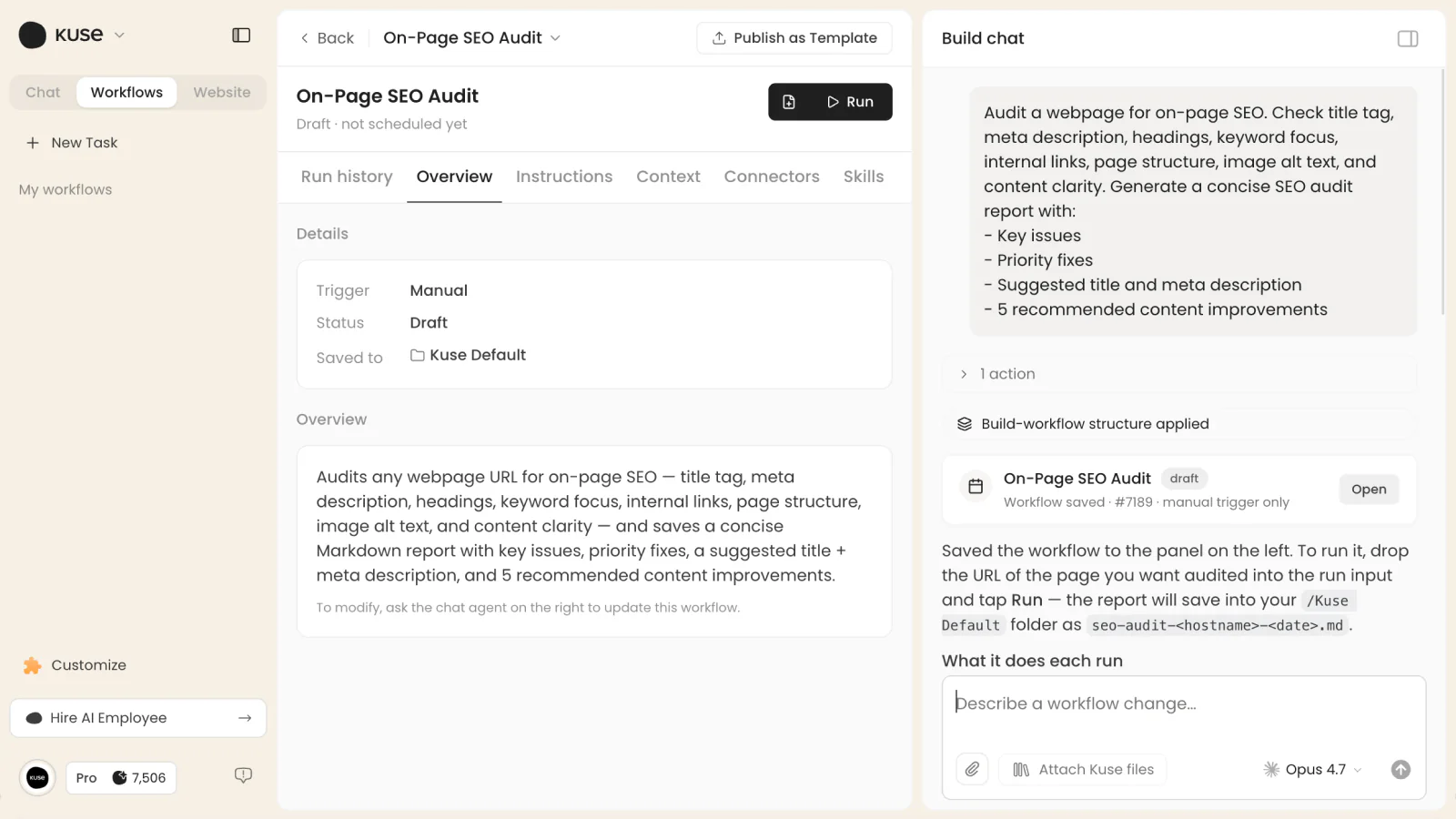Click the play triangle icon in Run
Screen dimensions: 1456x819
(833, 102)
